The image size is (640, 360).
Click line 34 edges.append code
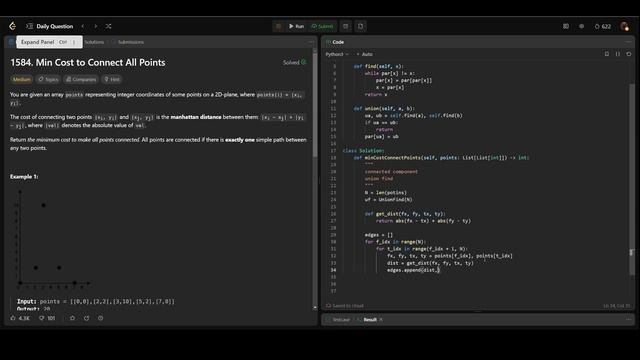[413, 270]
